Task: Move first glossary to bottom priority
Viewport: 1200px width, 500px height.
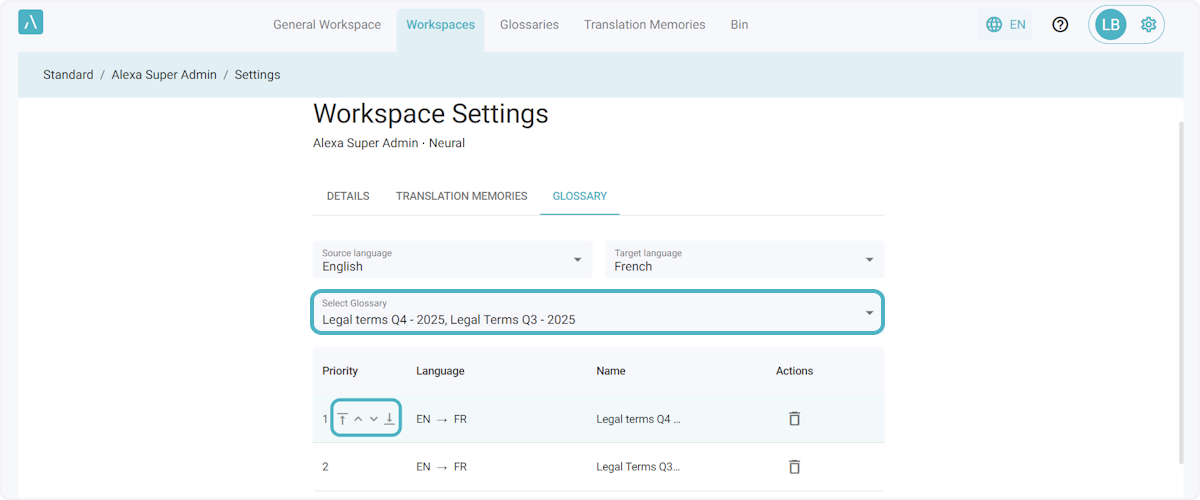Action: click(x=390, y=419)
